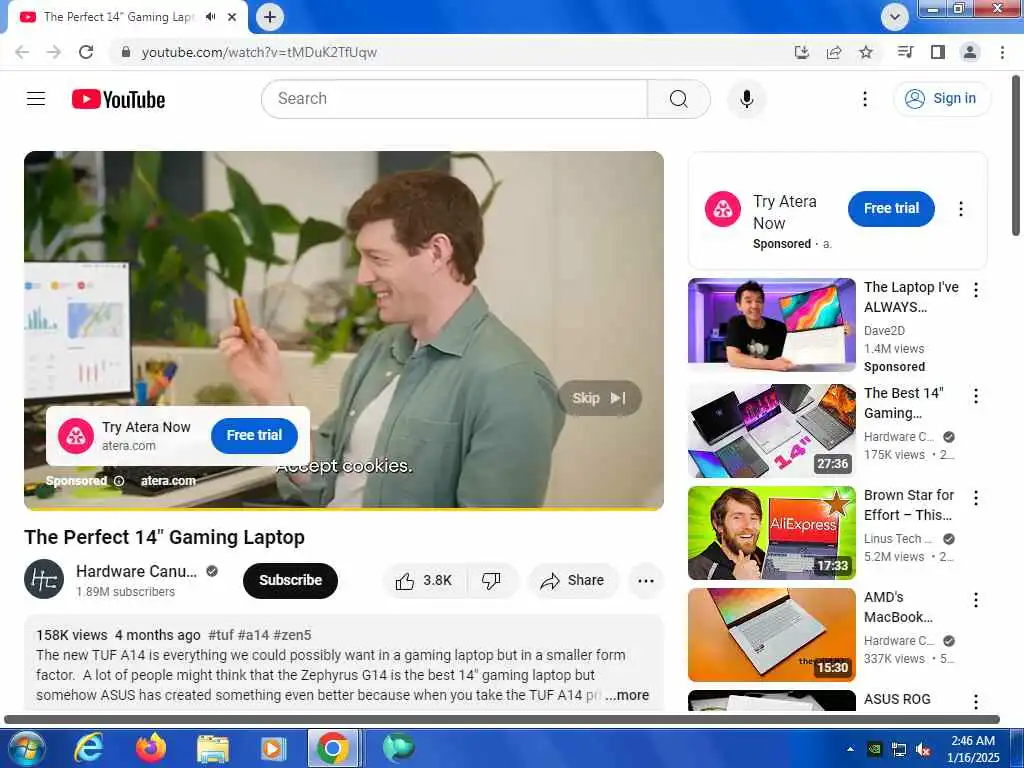Image resolution: width=1024 pixels, height=768 pixels.
Task: Open Windows Start menu
Action: [x=25, y=748]
